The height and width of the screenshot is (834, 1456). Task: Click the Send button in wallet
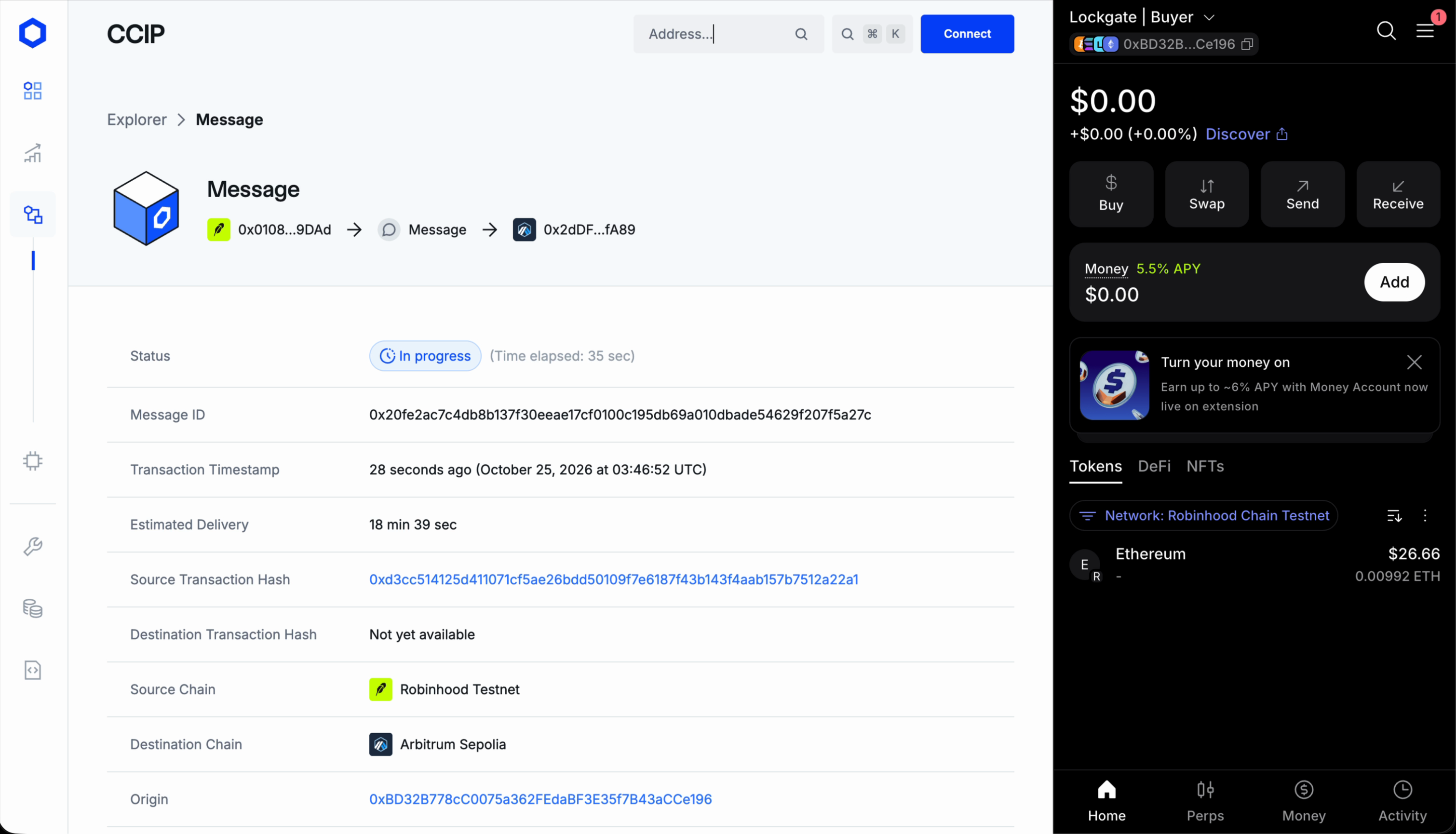point(1302,194)
